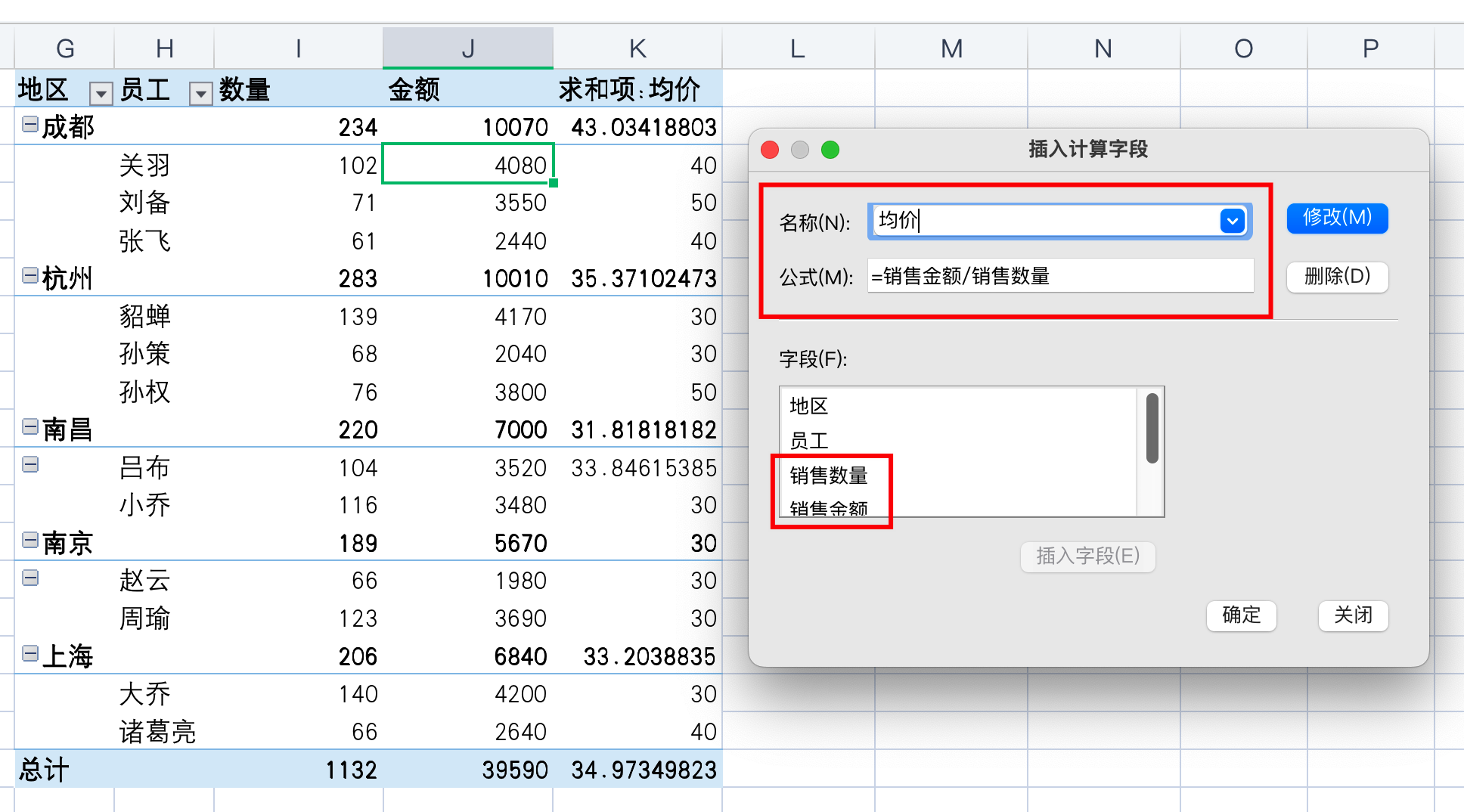Screen dimensions: 1464x812
Task: Close dialog with the red window button
Action: (770, 150)
